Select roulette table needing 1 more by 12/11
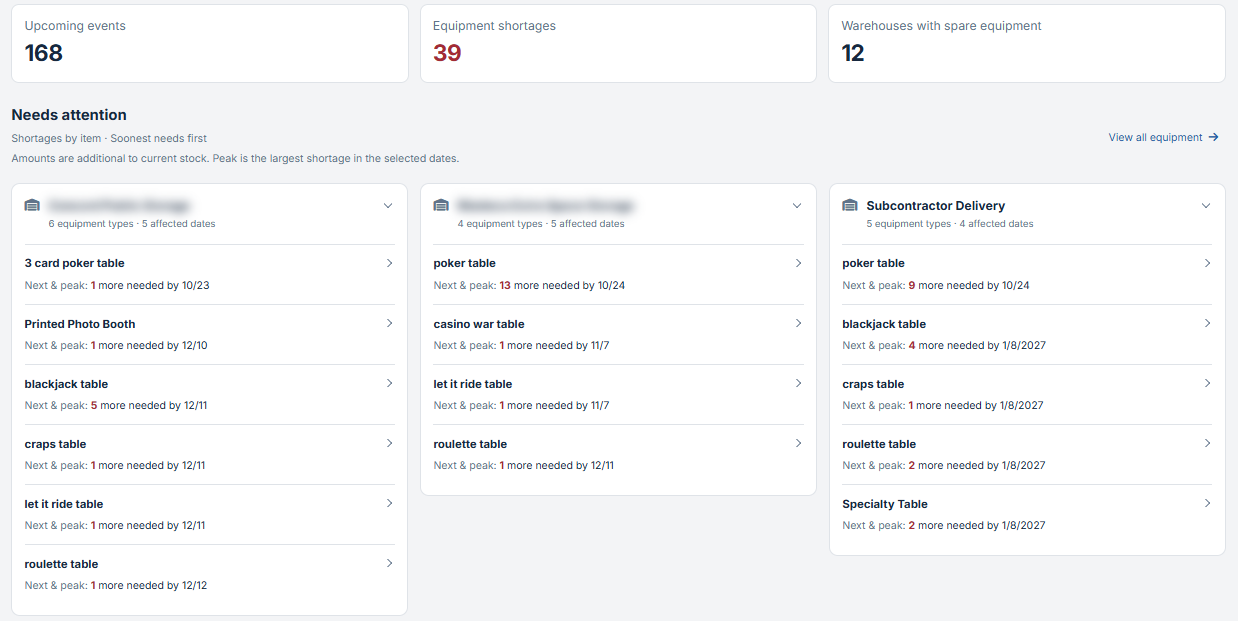 (x=618, y=454)
